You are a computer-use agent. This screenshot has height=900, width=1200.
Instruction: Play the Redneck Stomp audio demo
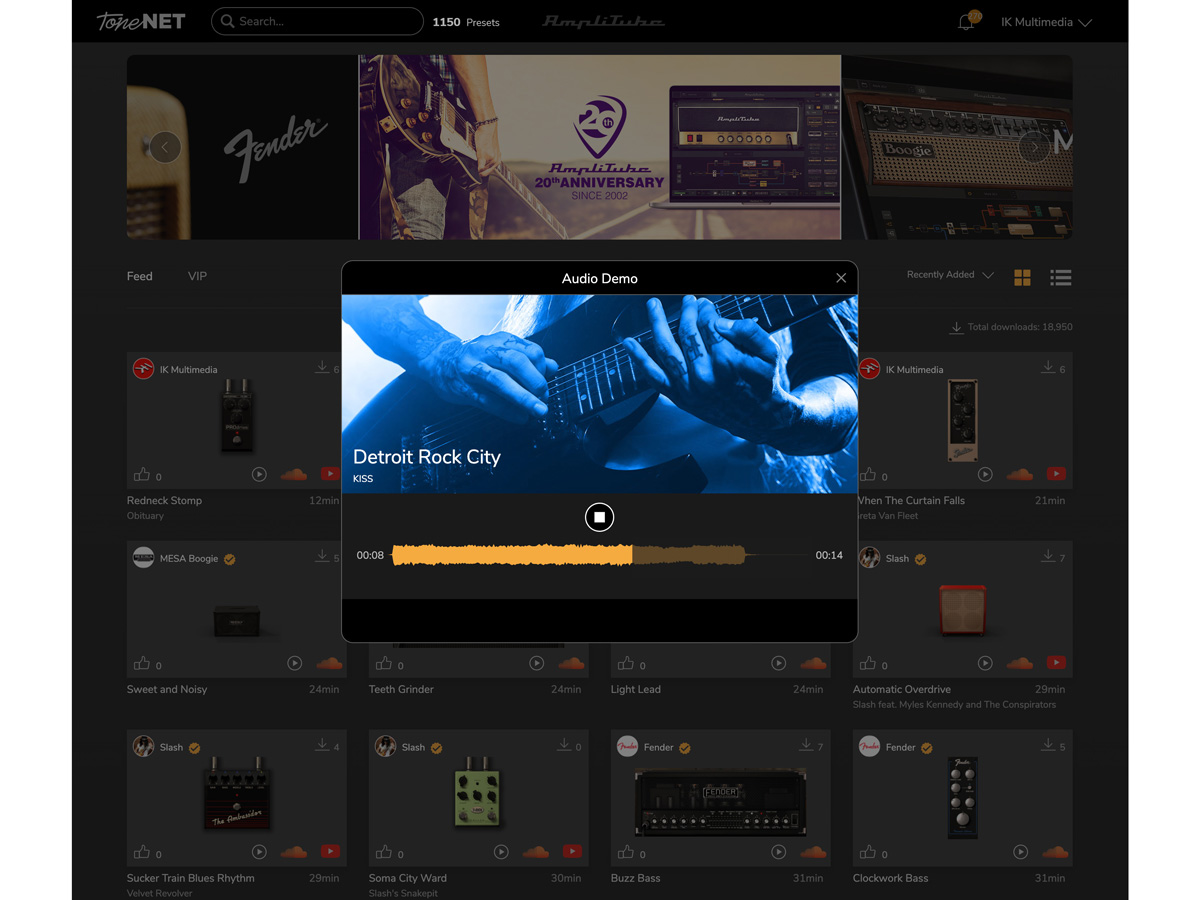point(259,475)
